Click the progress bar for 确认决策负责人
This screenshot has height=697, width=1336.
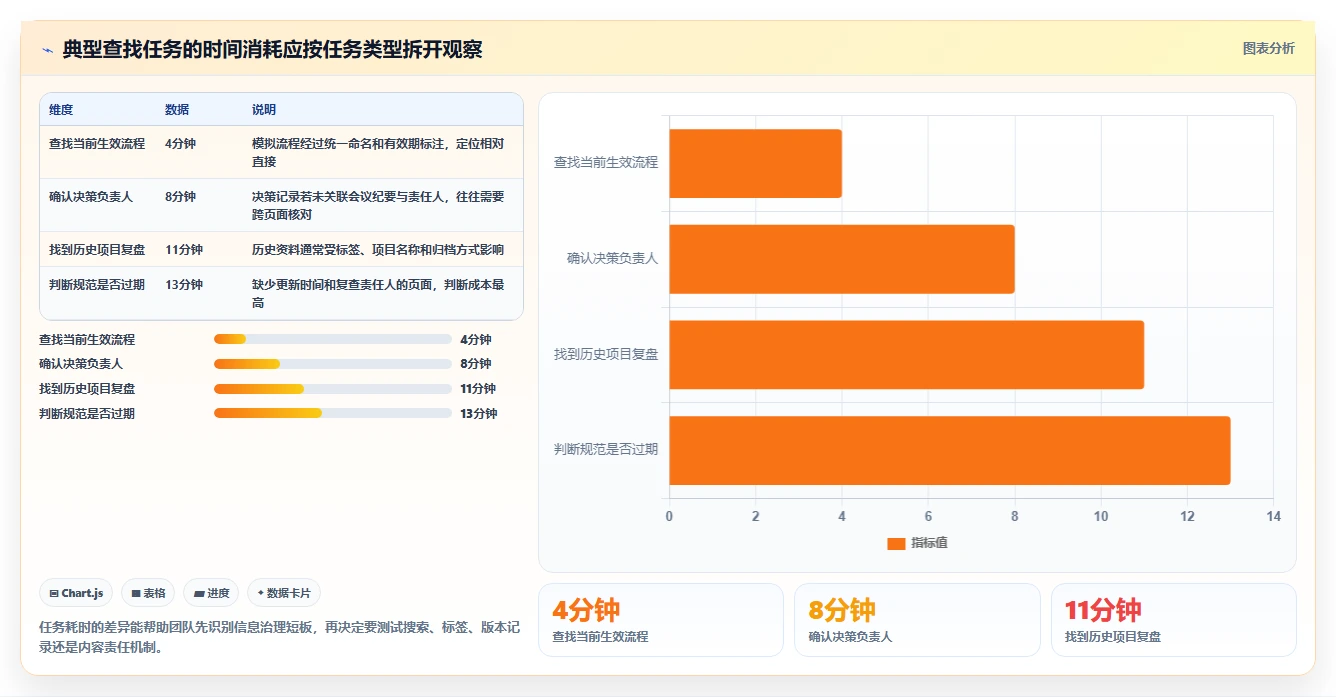pos(333,364)
